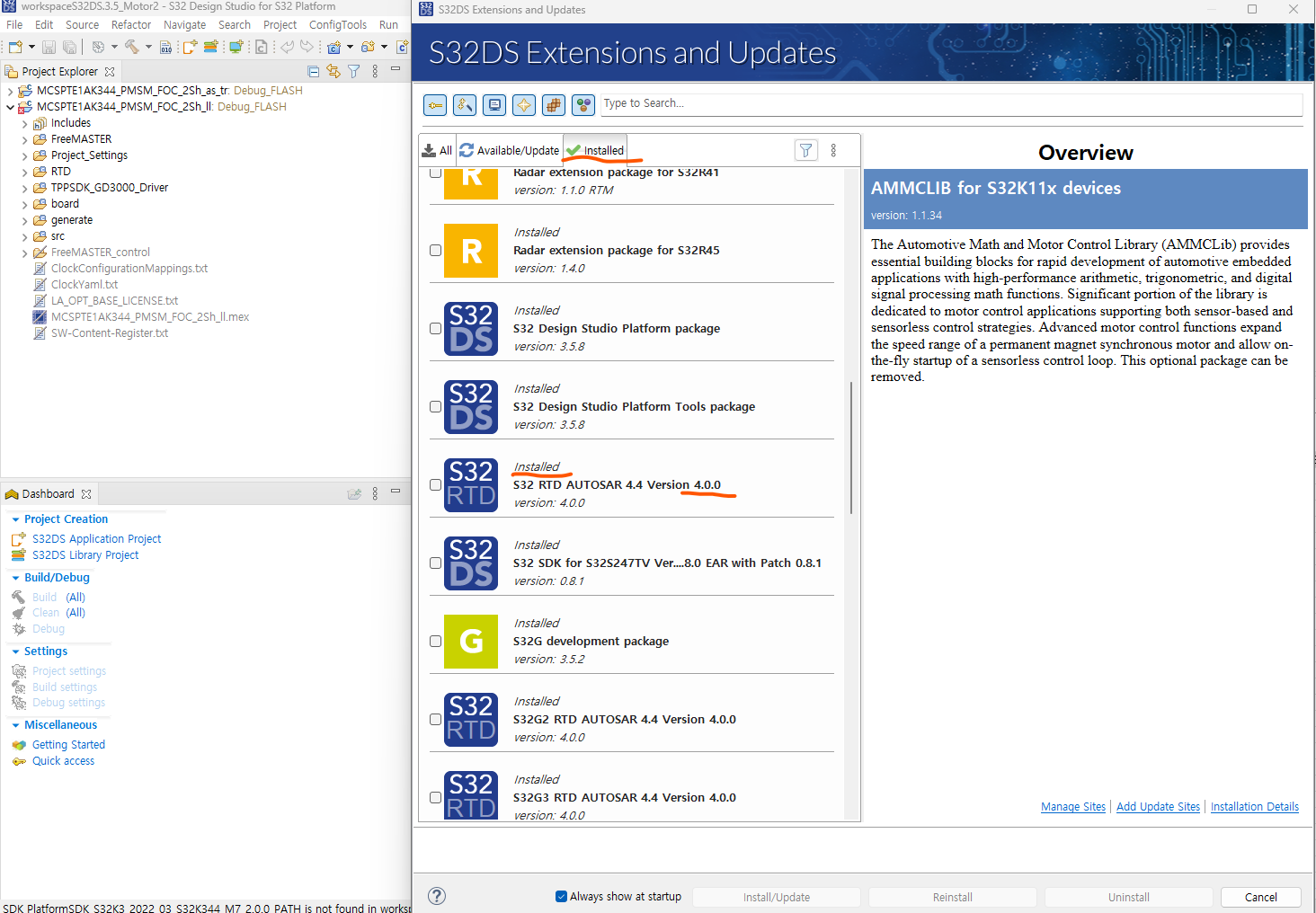Image resolution: width=1316 pixels, height=913 pixels.
Task: Minimize the Project Explorer panel
Action: click(x=396, y=69)
